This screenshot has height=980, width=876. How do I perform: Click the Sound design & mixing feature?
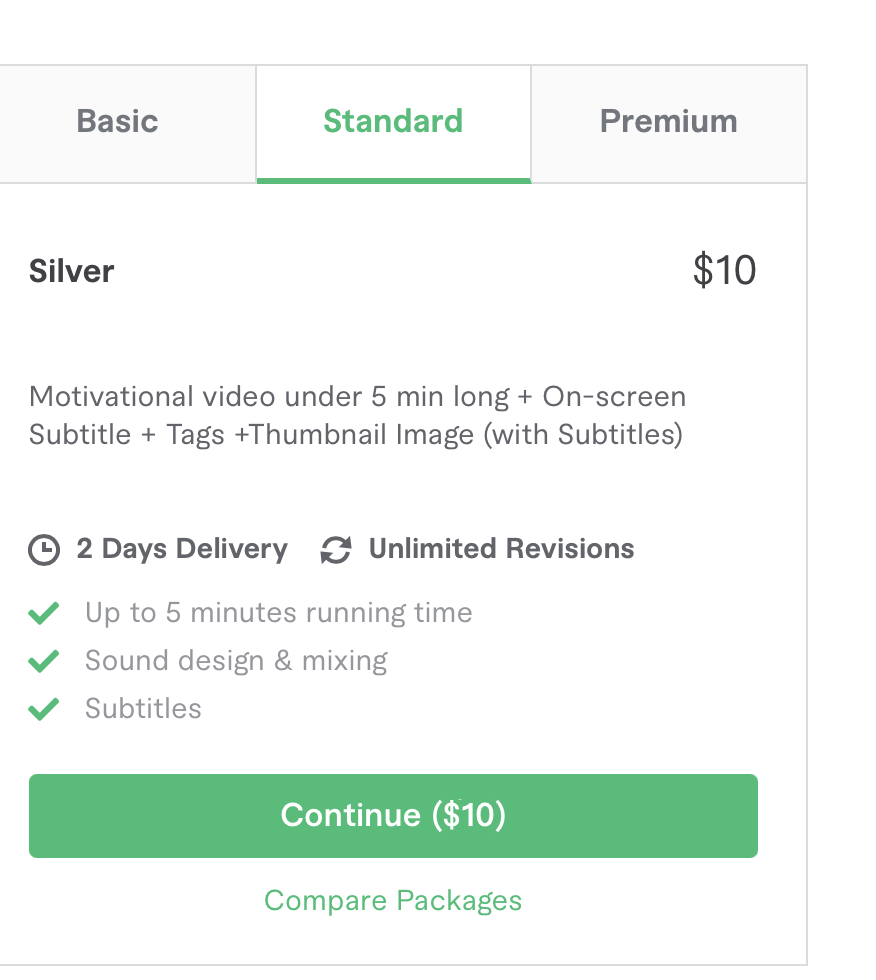click(x=236, y=661)
